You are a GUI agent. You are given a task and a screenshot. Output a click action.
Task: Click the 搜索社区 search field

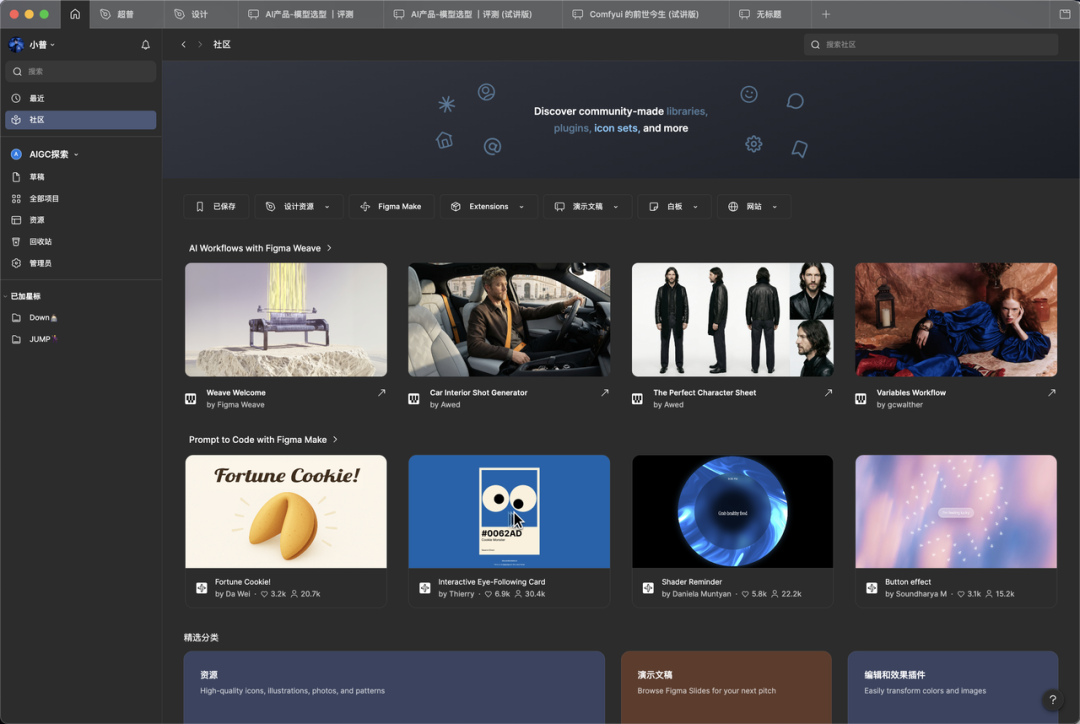(x=930, y=45)
